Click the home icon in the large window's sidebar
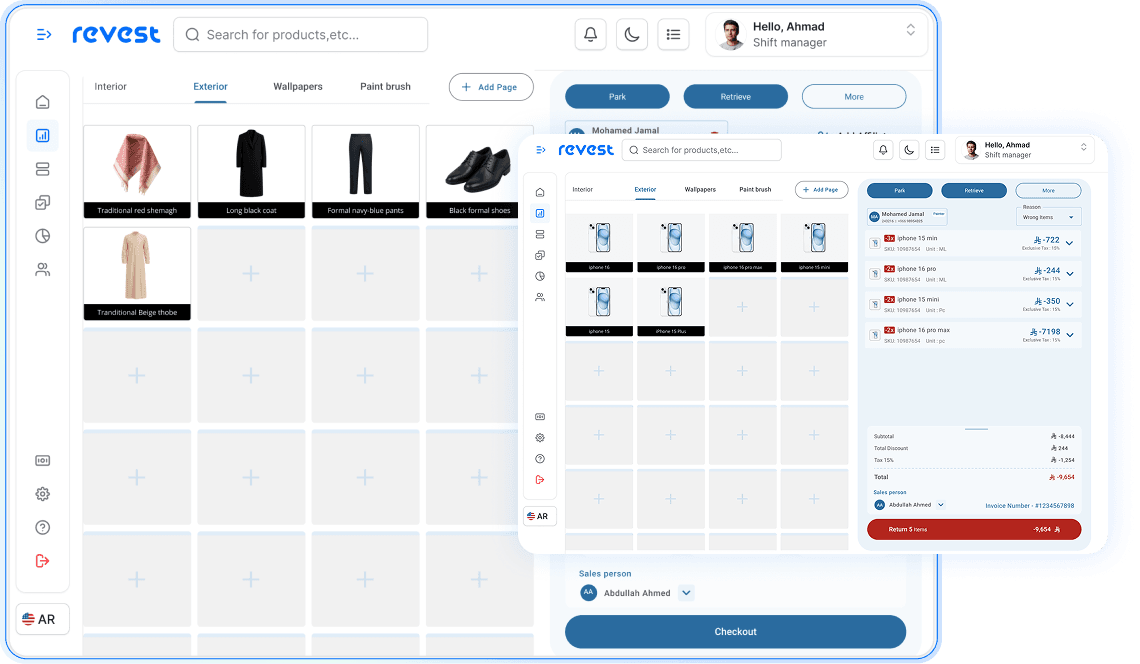The image size is (1140, 664). pyautogui.click(x=42, y=102)
